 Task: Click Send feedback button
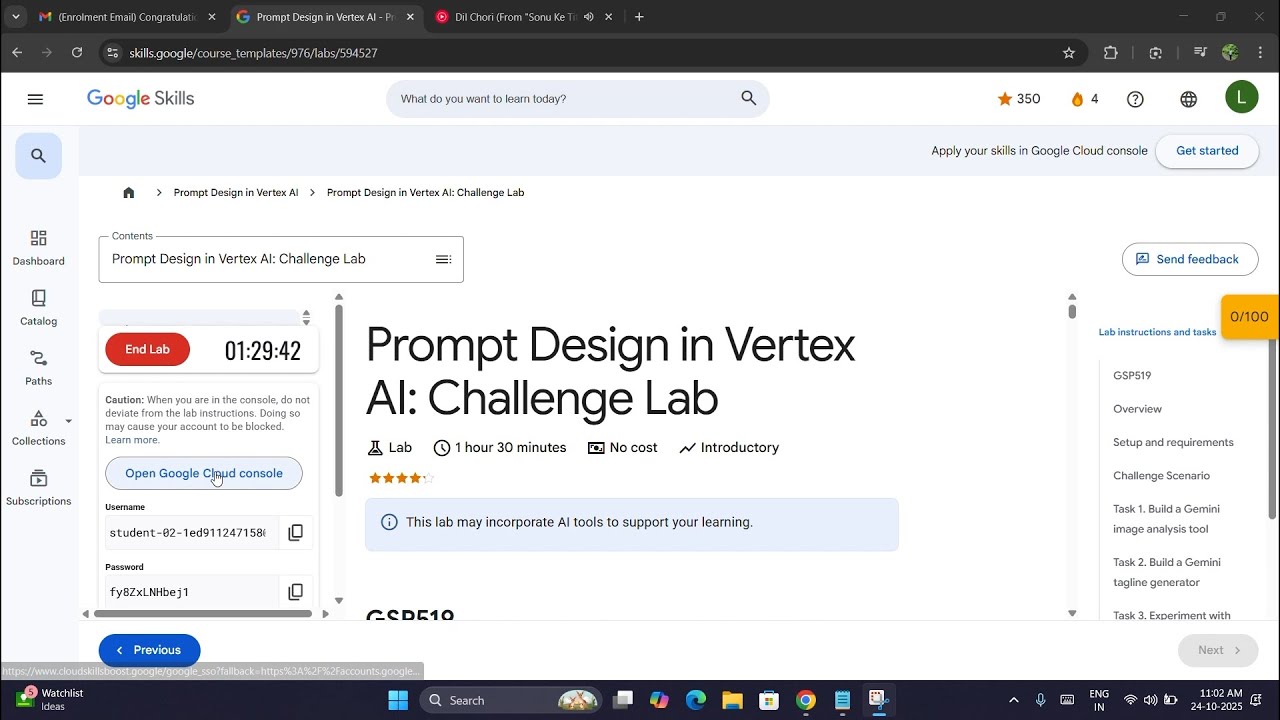coord(1190,259)
